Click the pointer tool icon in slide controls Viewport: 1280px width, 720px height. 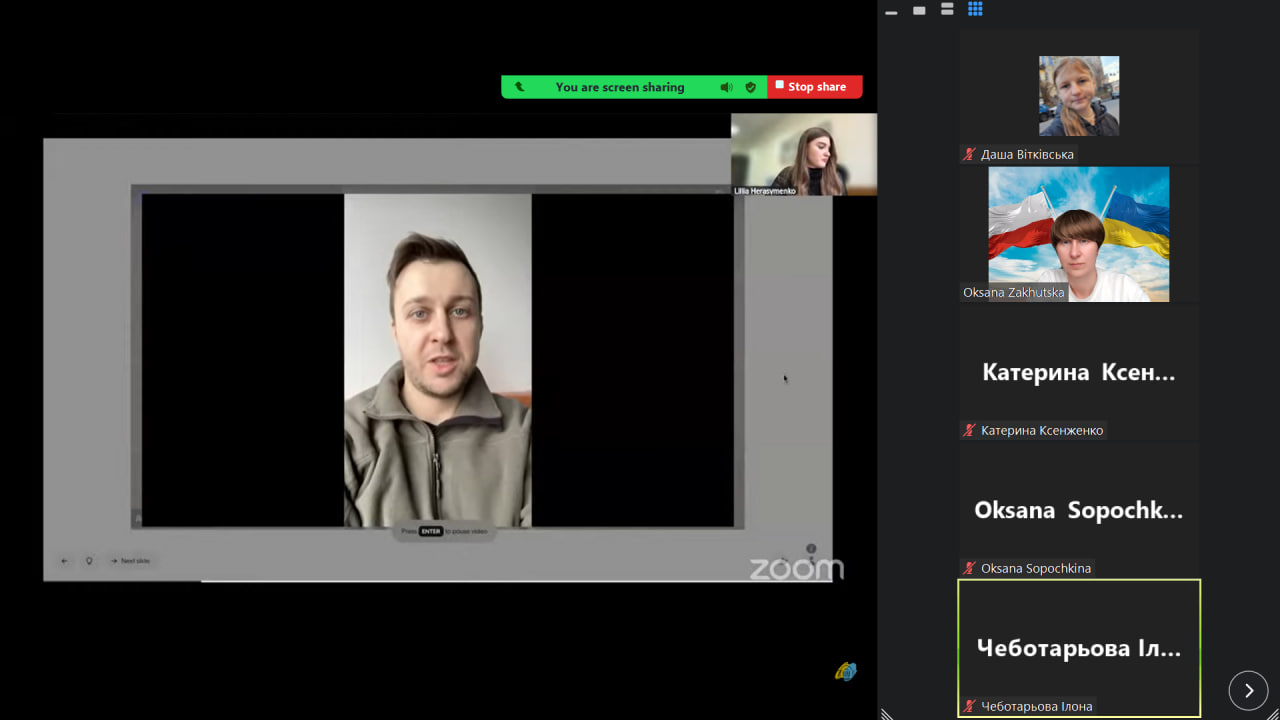89,561
